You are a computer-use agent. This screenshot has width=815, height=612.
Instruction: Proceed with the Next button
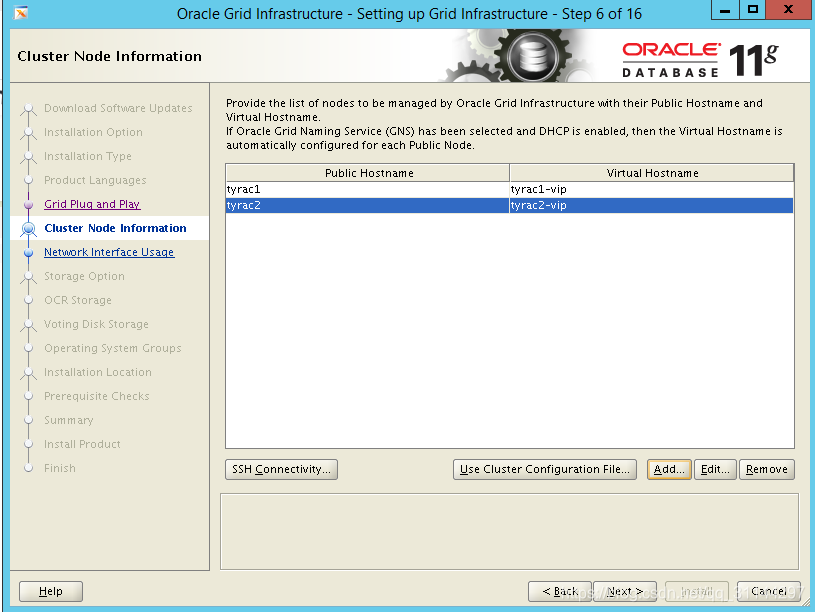[625, 591]
